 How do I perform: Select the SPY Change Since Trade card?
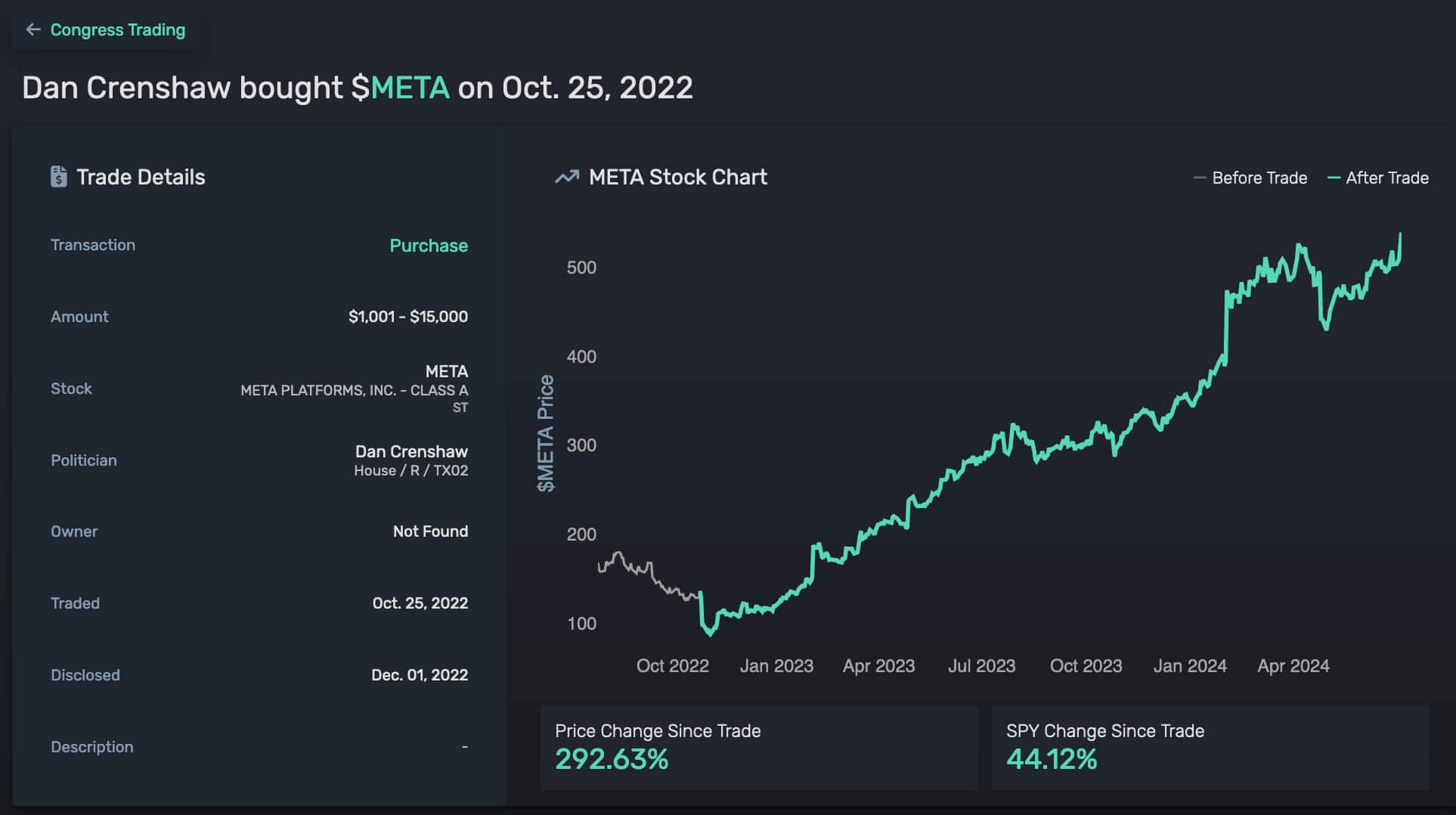pos(1209,747)
